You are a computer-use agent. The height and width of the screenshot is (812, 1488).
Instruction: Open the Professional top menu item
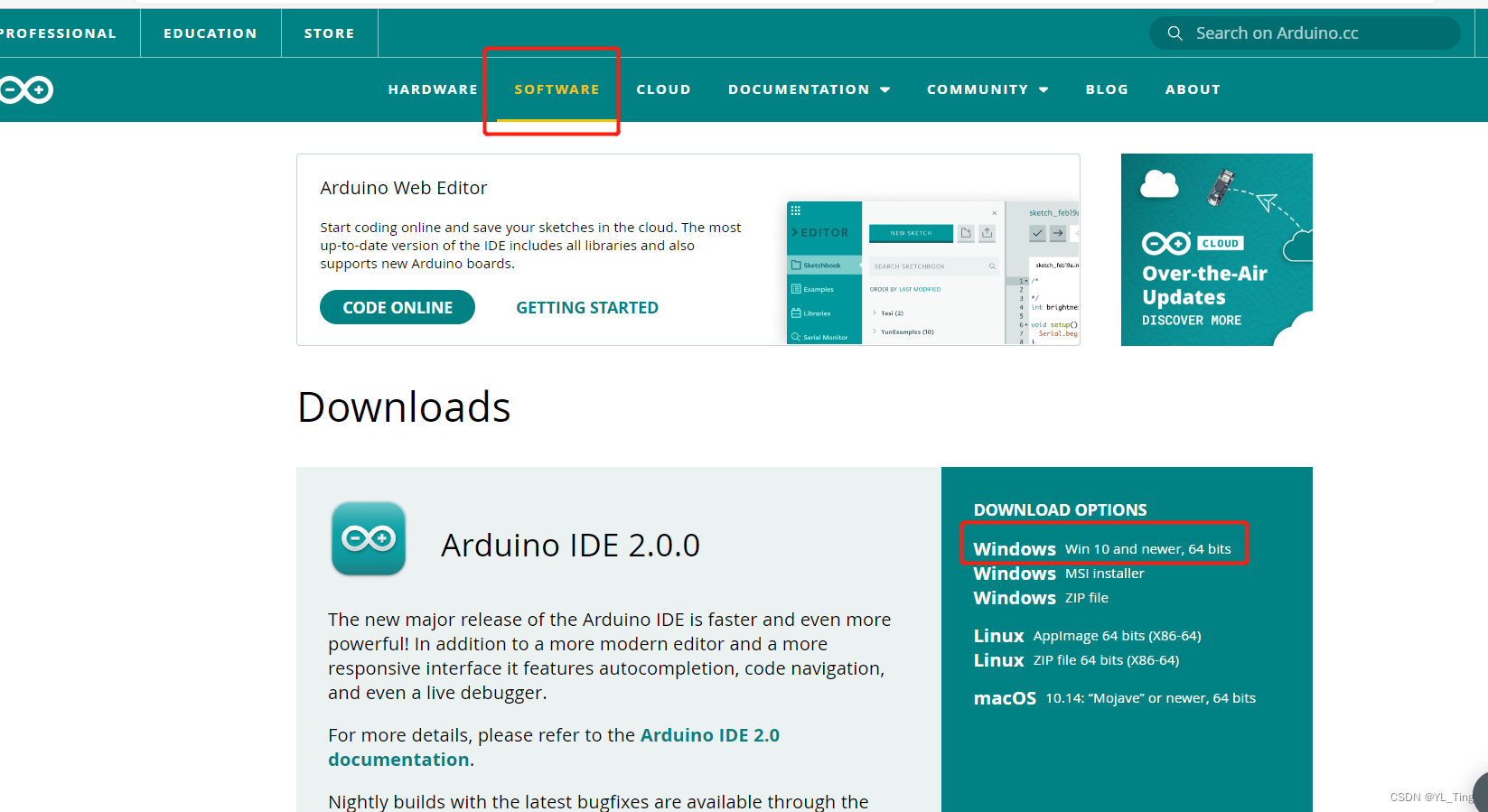click(x=58, y=33)
